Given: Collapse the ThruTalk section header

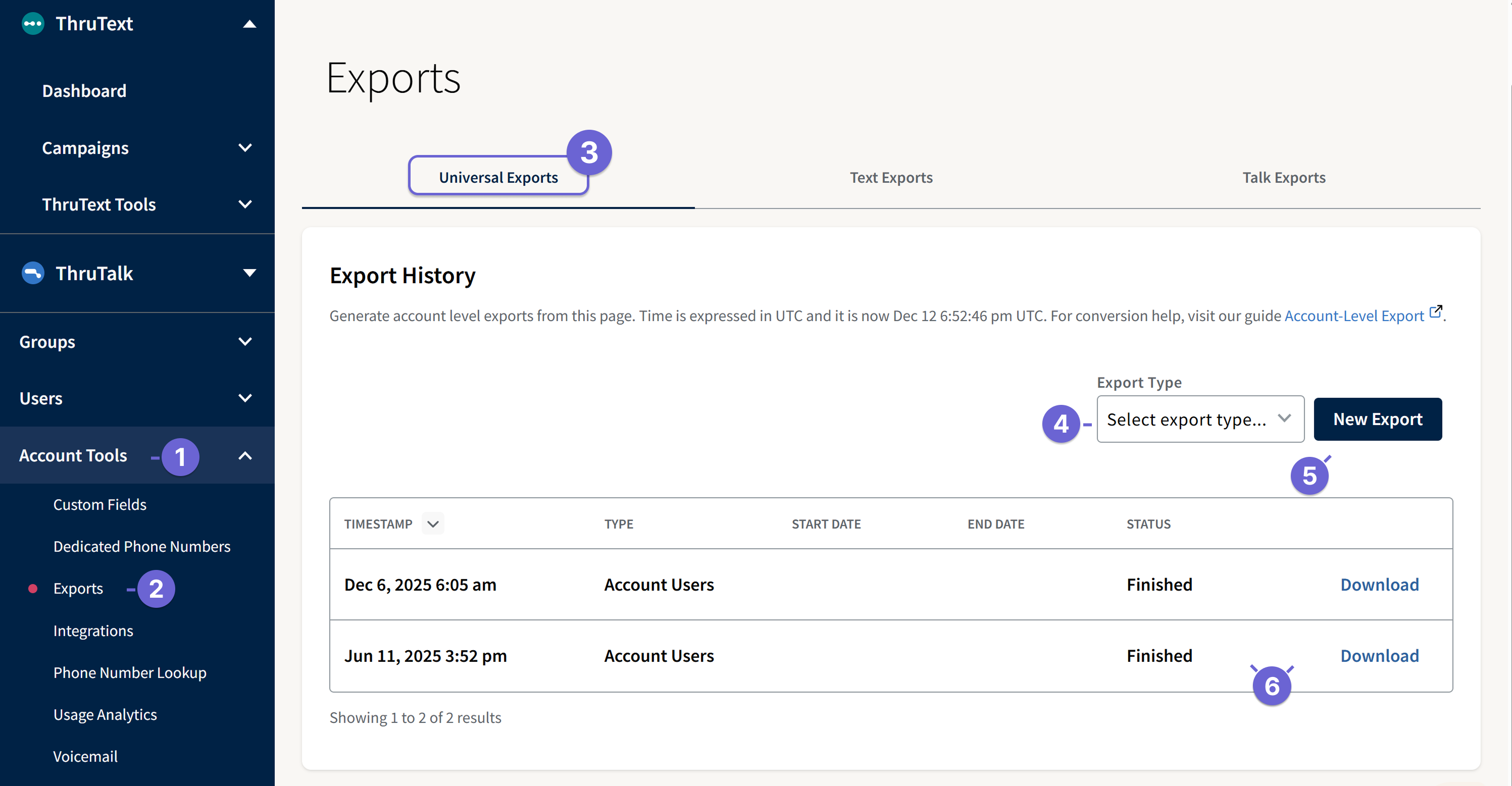Looking at the screenshot, I should pyautogui.click(x=249, y=273).
